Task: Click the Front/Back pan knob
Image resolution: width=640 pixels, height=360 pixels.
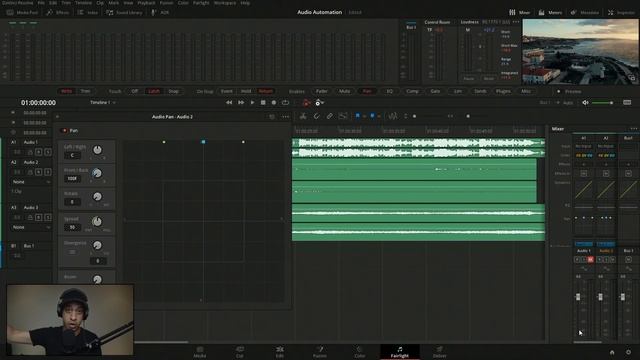Action: pos(97,173)
